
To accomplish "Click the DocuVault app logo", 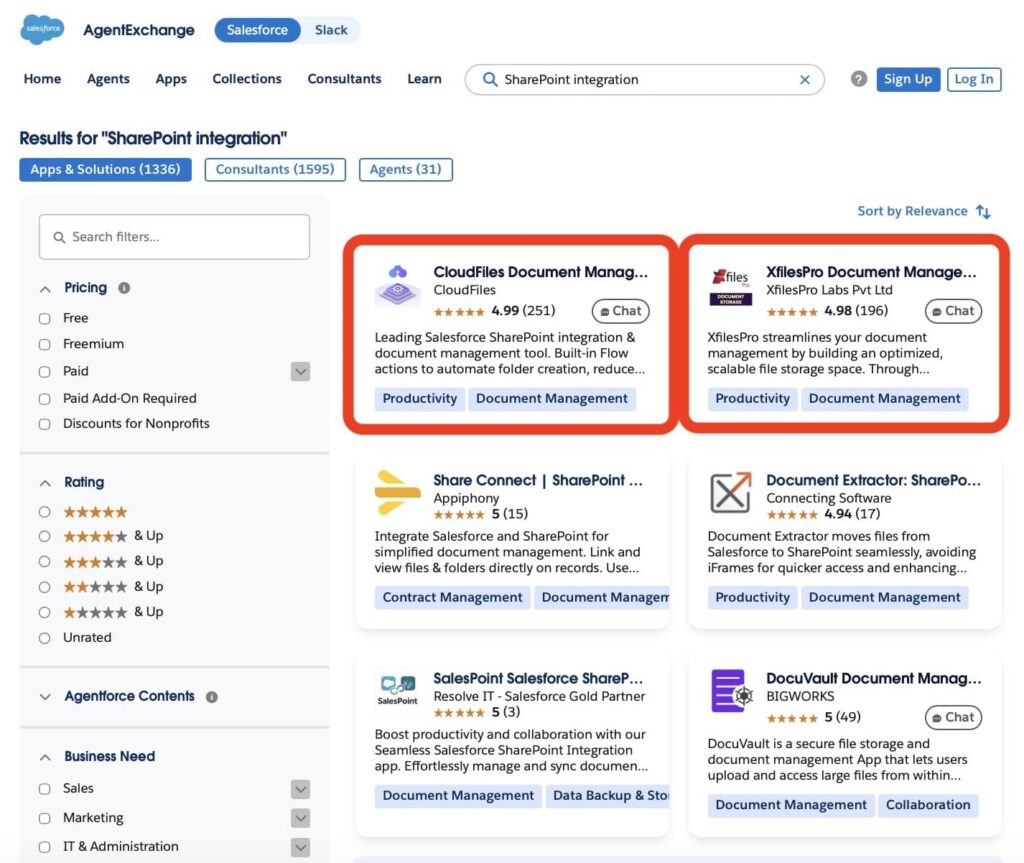I will 731,691.
